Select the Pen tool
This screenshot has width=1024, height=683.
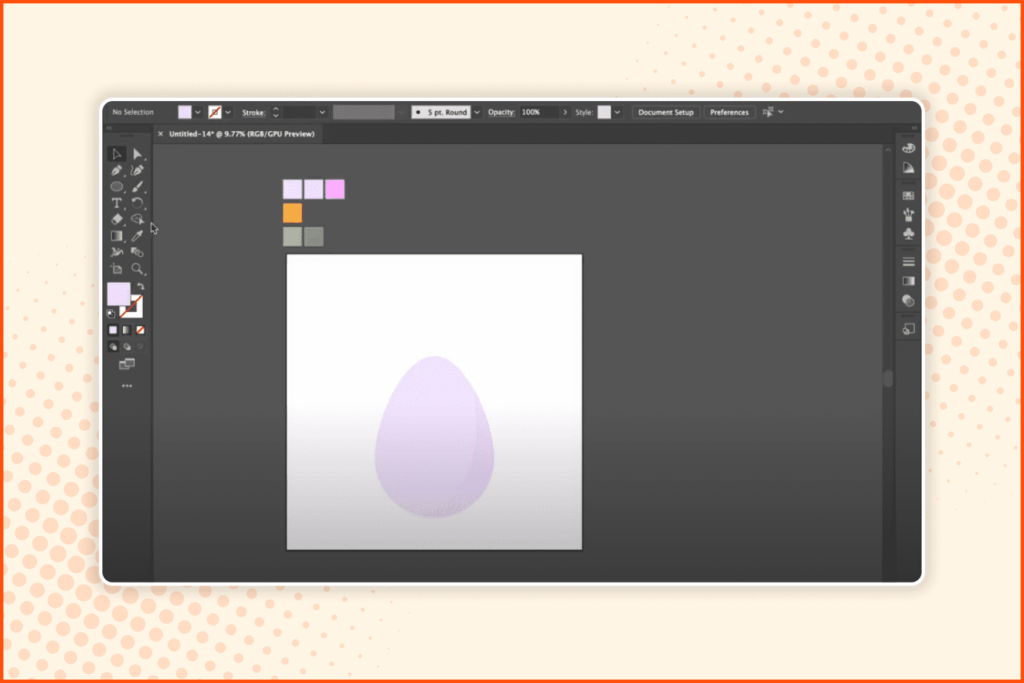coord(117,170)
